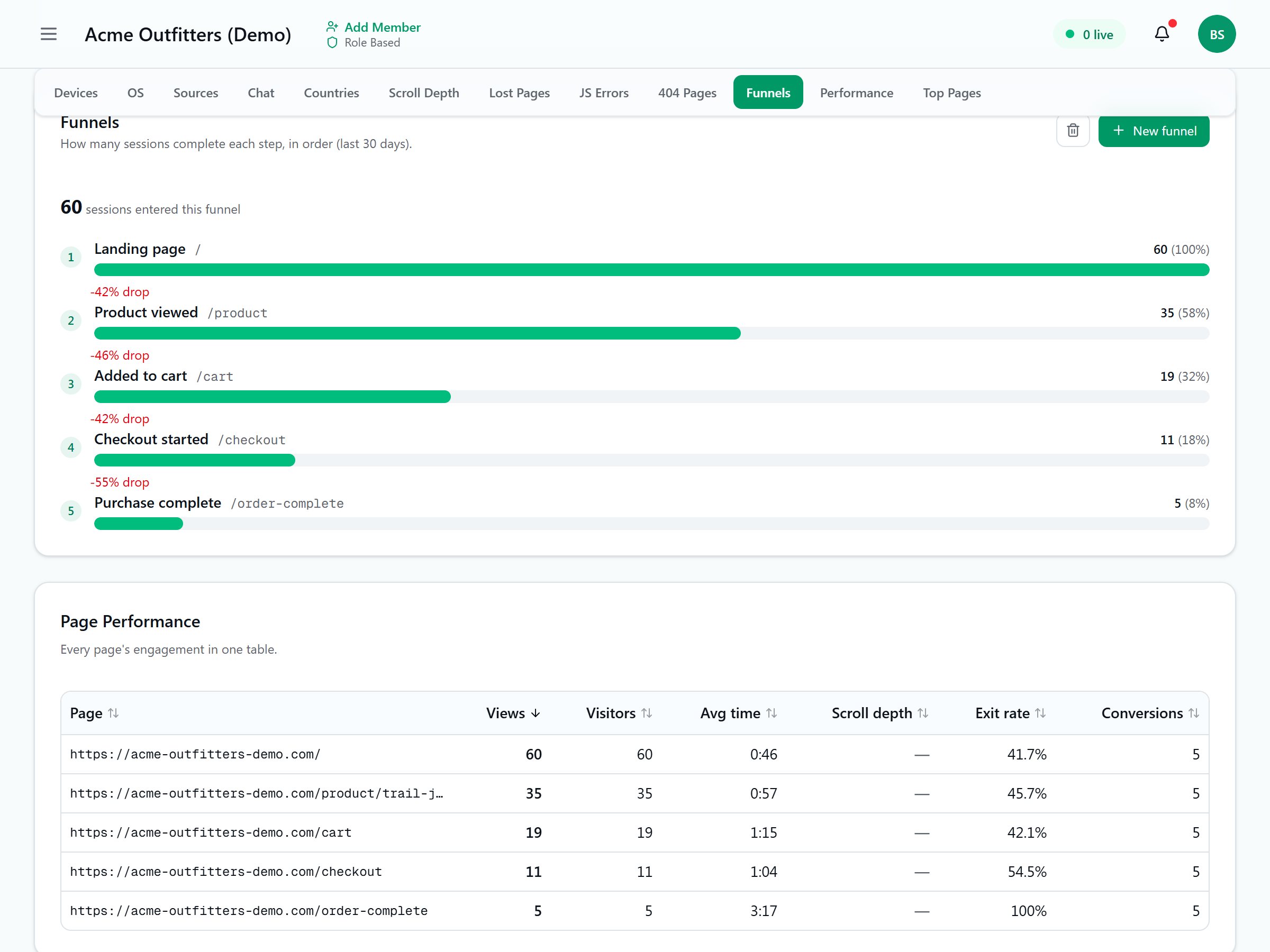This screenshot has width=1270, height=952.
Task: Switch to the Devices tab
Action: [x=76, y=93]
